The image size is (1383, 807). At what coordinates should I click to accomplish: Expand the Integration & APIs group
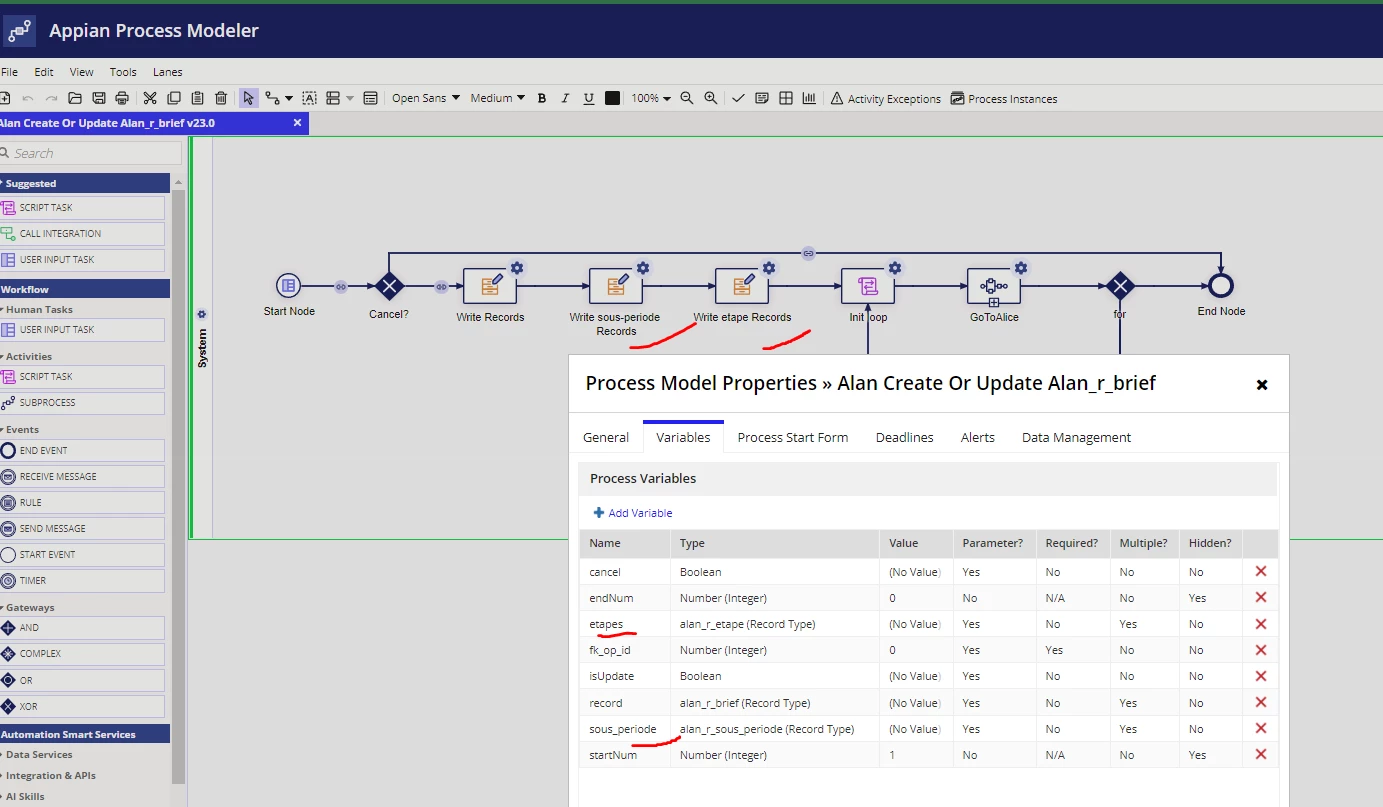pyautogui.click(x=50, y=775)
